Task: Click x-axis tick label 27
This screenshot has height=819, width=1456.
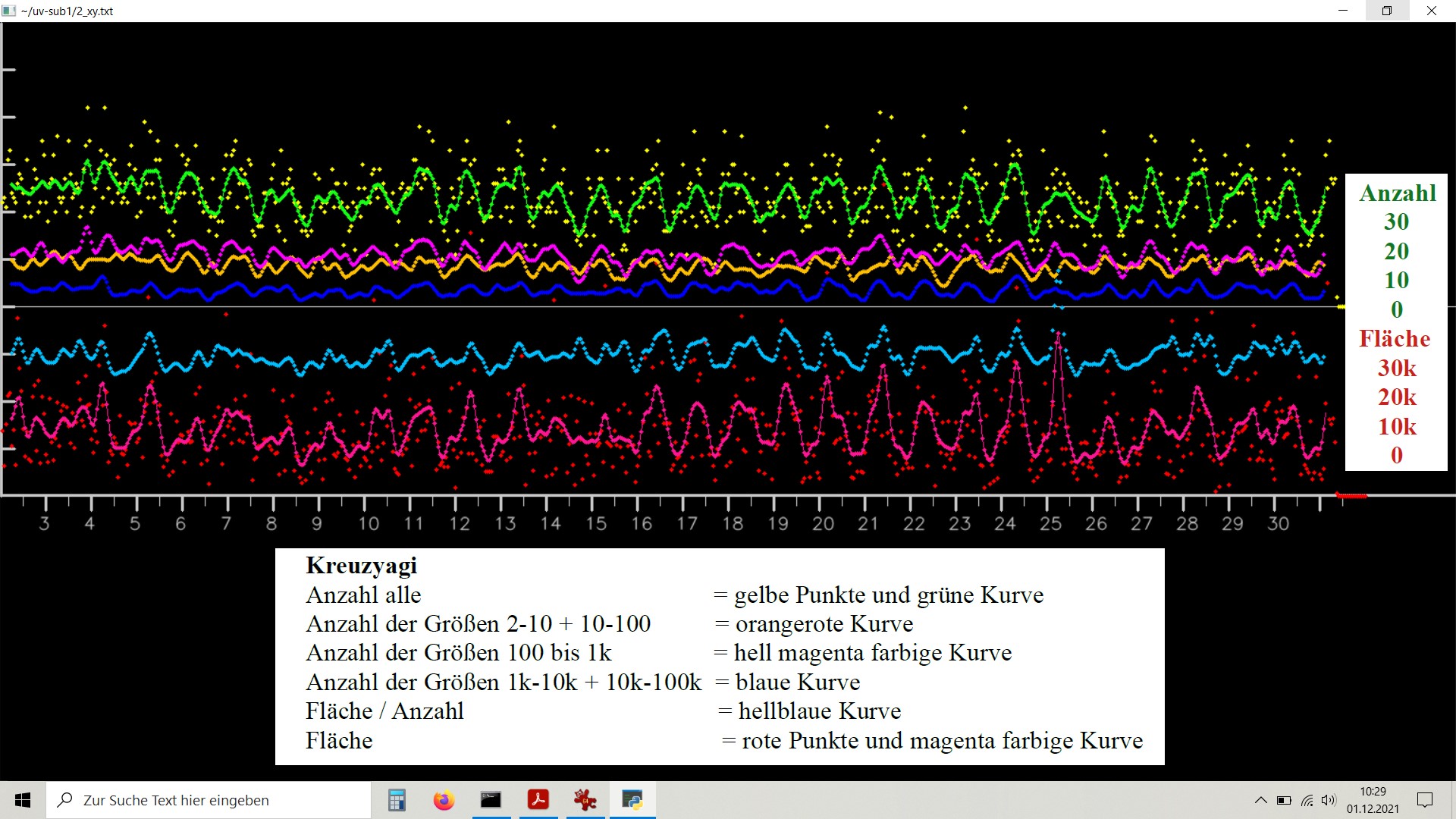Action: point(1141,523)
